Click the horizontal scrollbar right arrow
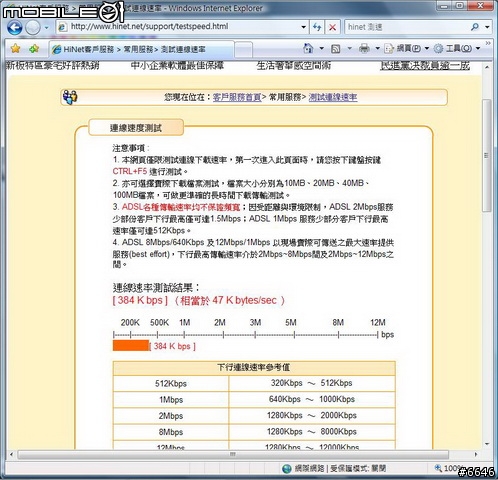 tap(476, 454)
